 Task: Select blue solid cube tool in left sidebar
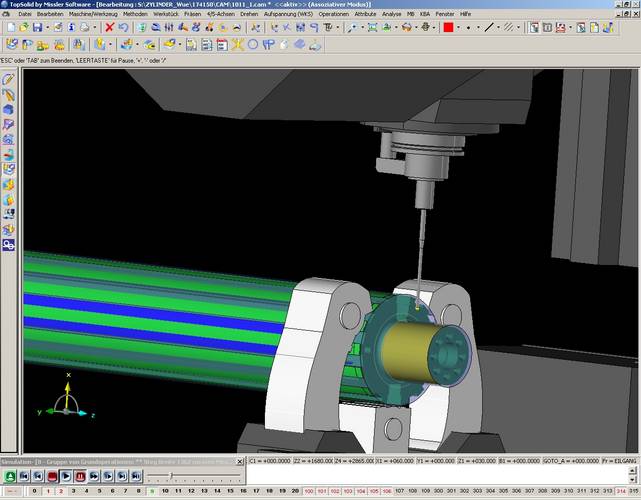tap(8, 109)
